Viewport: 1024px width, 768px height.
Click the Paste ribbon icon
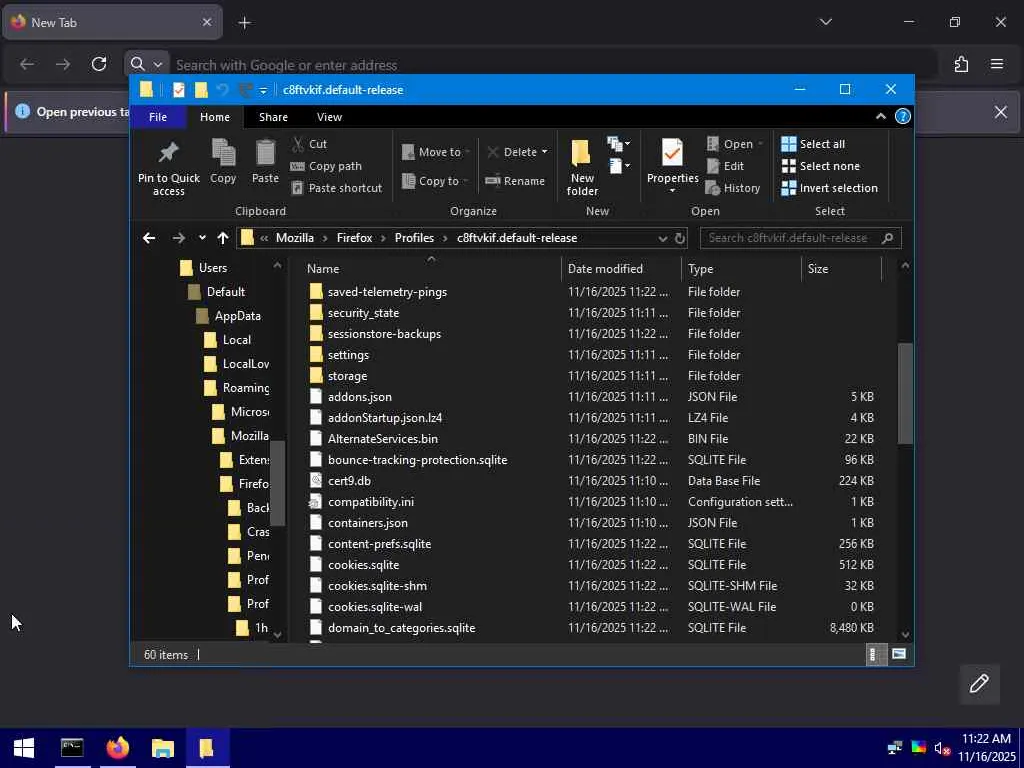265,153
